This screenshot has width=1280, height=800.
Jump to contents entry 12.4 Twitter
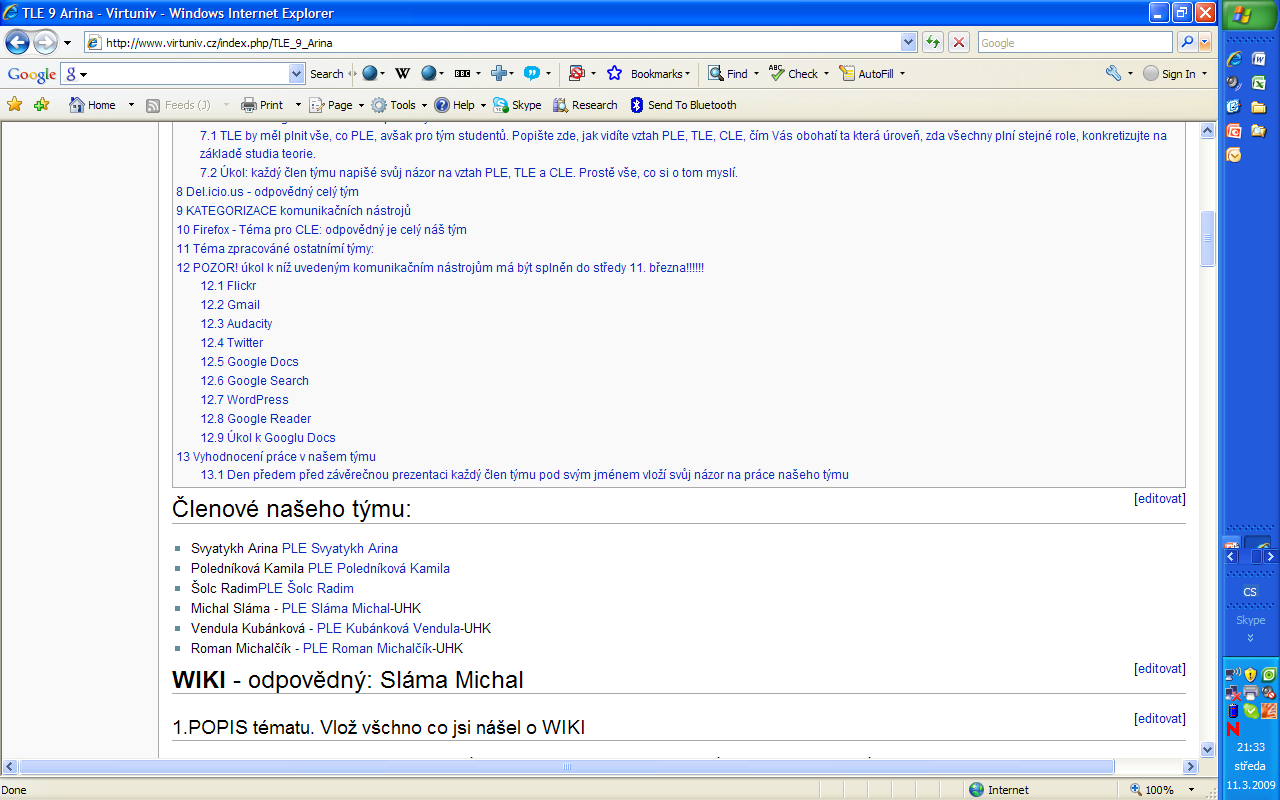(232, 343)
